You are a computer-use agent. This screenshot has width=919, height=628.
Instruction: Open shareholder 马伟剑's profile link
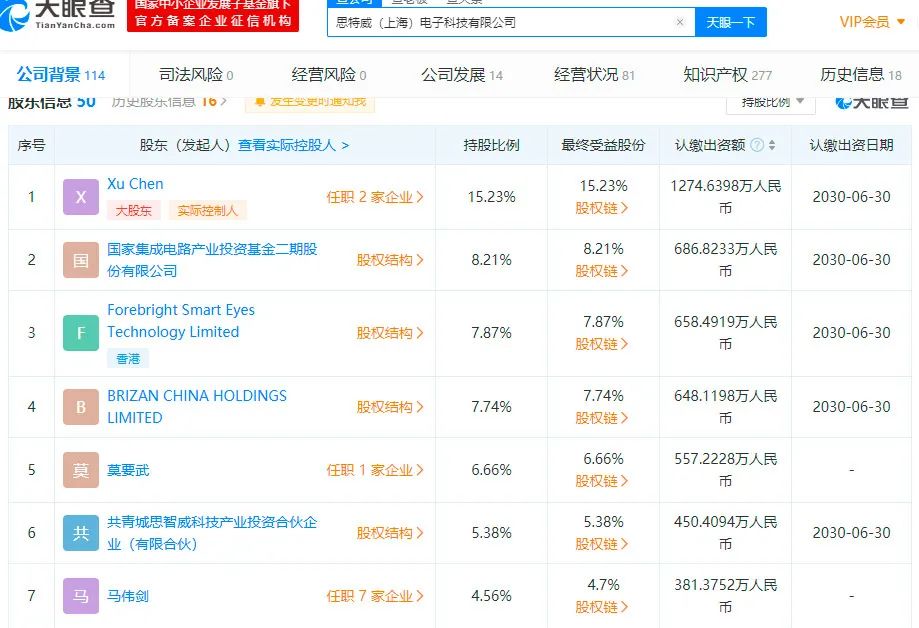tap(128, 596)
